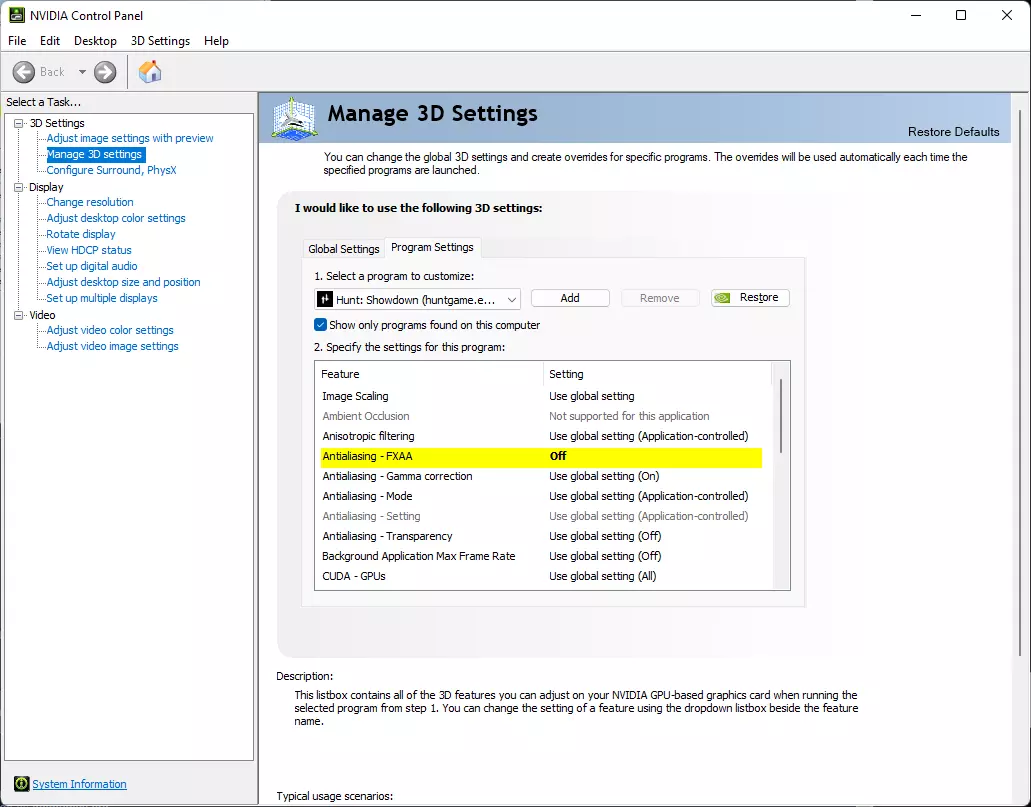Screen dimensions: 1031x807
Task: Select the Program Settings tab
Action: (432, 247)
